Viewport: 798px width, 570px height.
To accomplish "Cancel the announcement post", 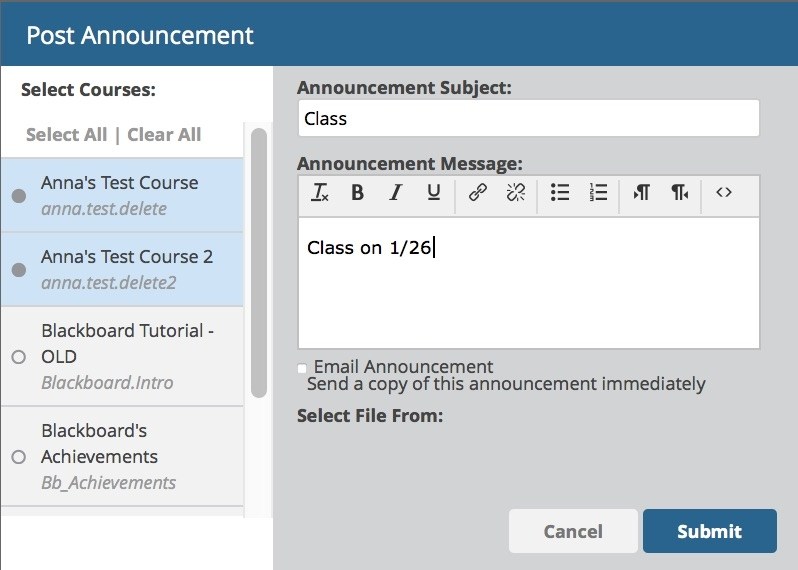I will click(x=573, y=531).
